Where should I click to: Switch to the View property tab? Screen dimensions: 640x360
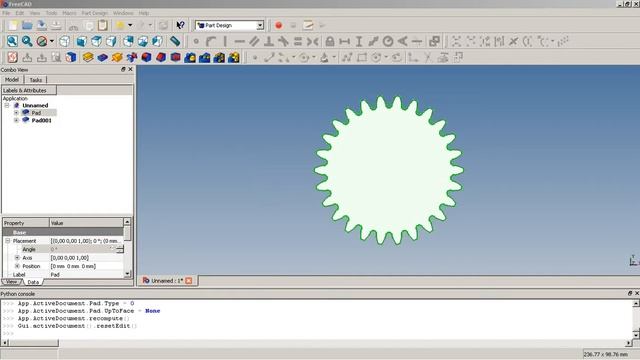(x=11, y=282)
